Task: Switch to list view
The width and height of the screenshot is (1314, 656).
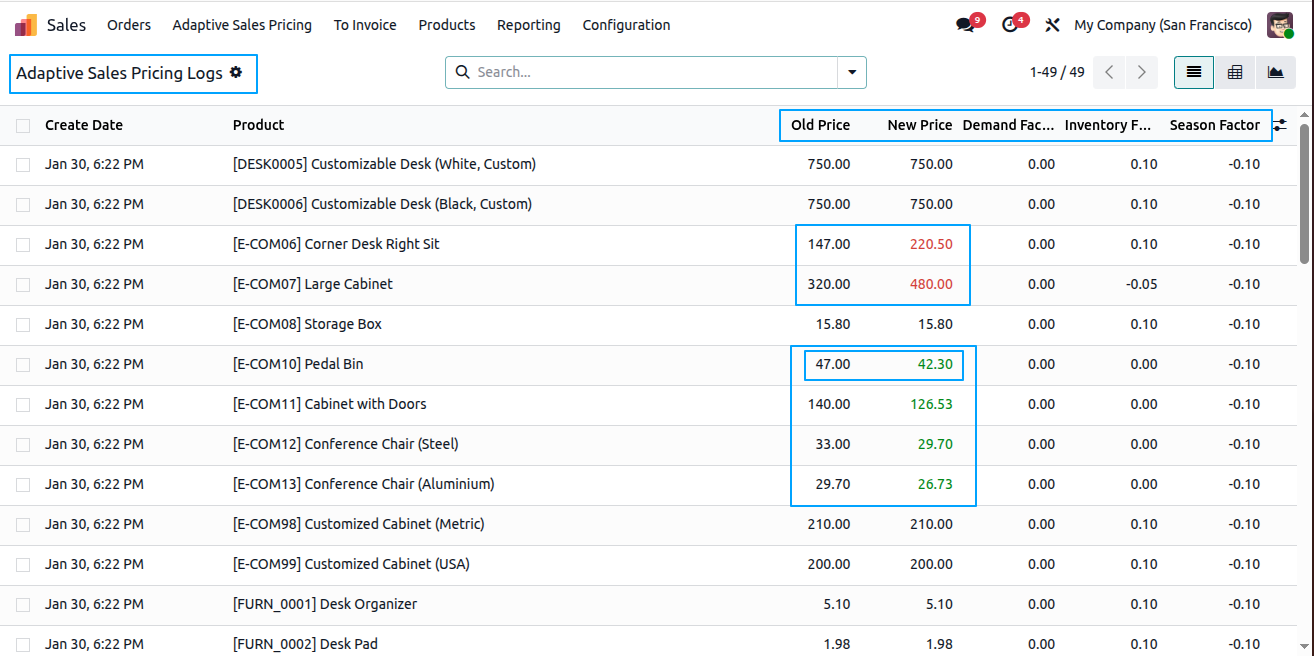Action: coord(1194,72)
